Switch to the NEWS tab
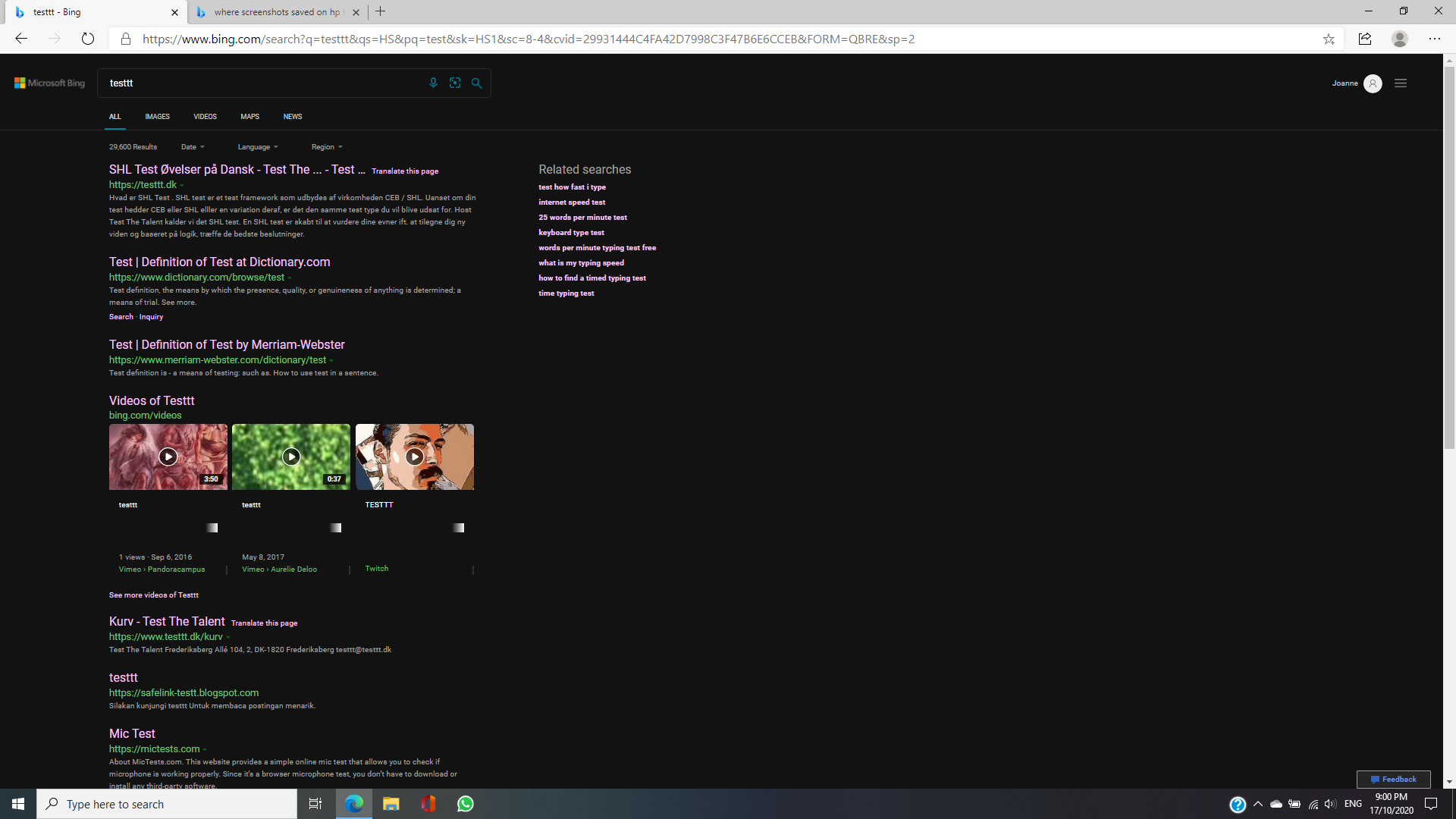Image resolution: width=1456 pixels, height=819 pixels. tap(293, 117)
